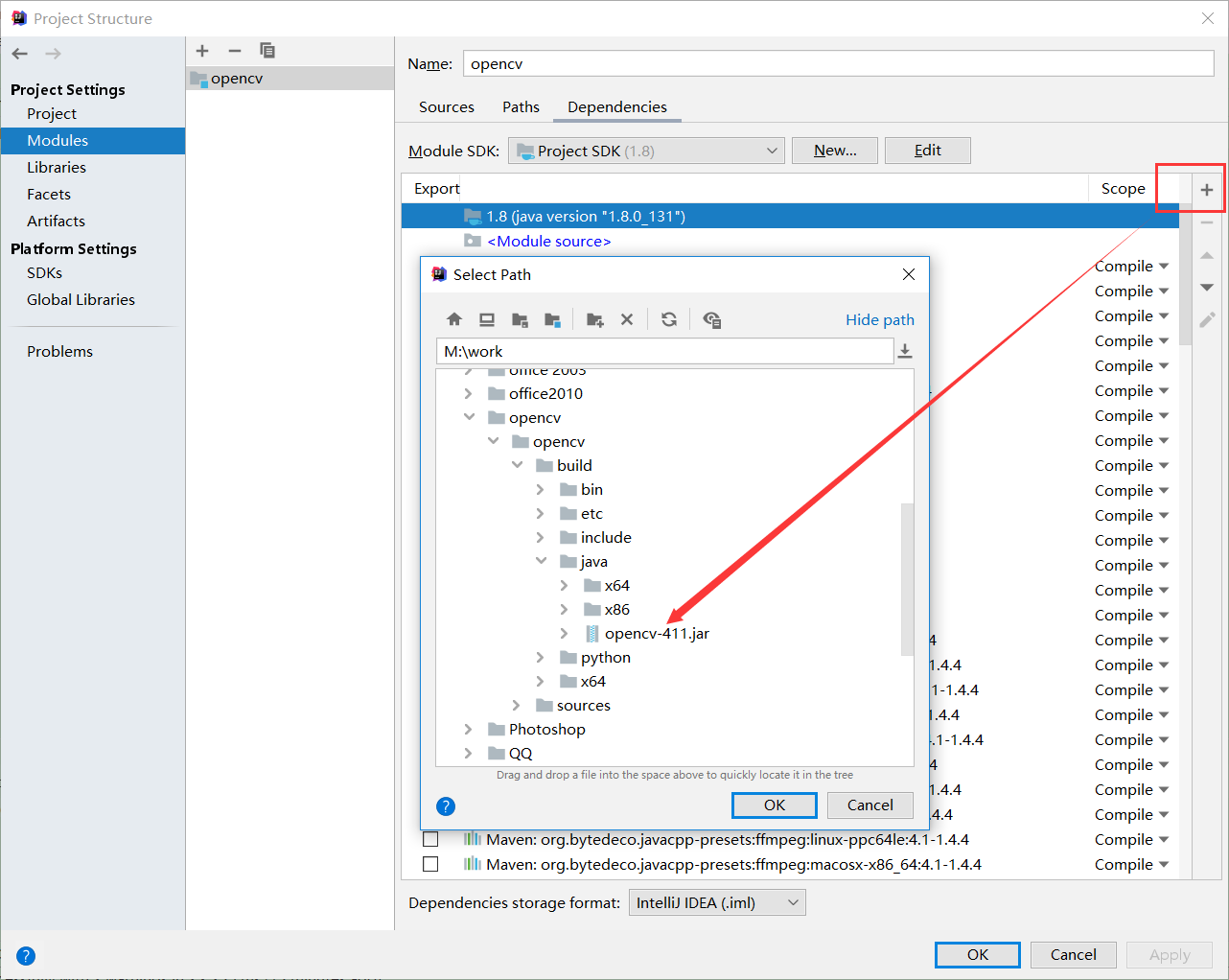Delete selected item in Select Path toolbar
The width and height of the screenshot is (1229, 980).
click(627, 319)
